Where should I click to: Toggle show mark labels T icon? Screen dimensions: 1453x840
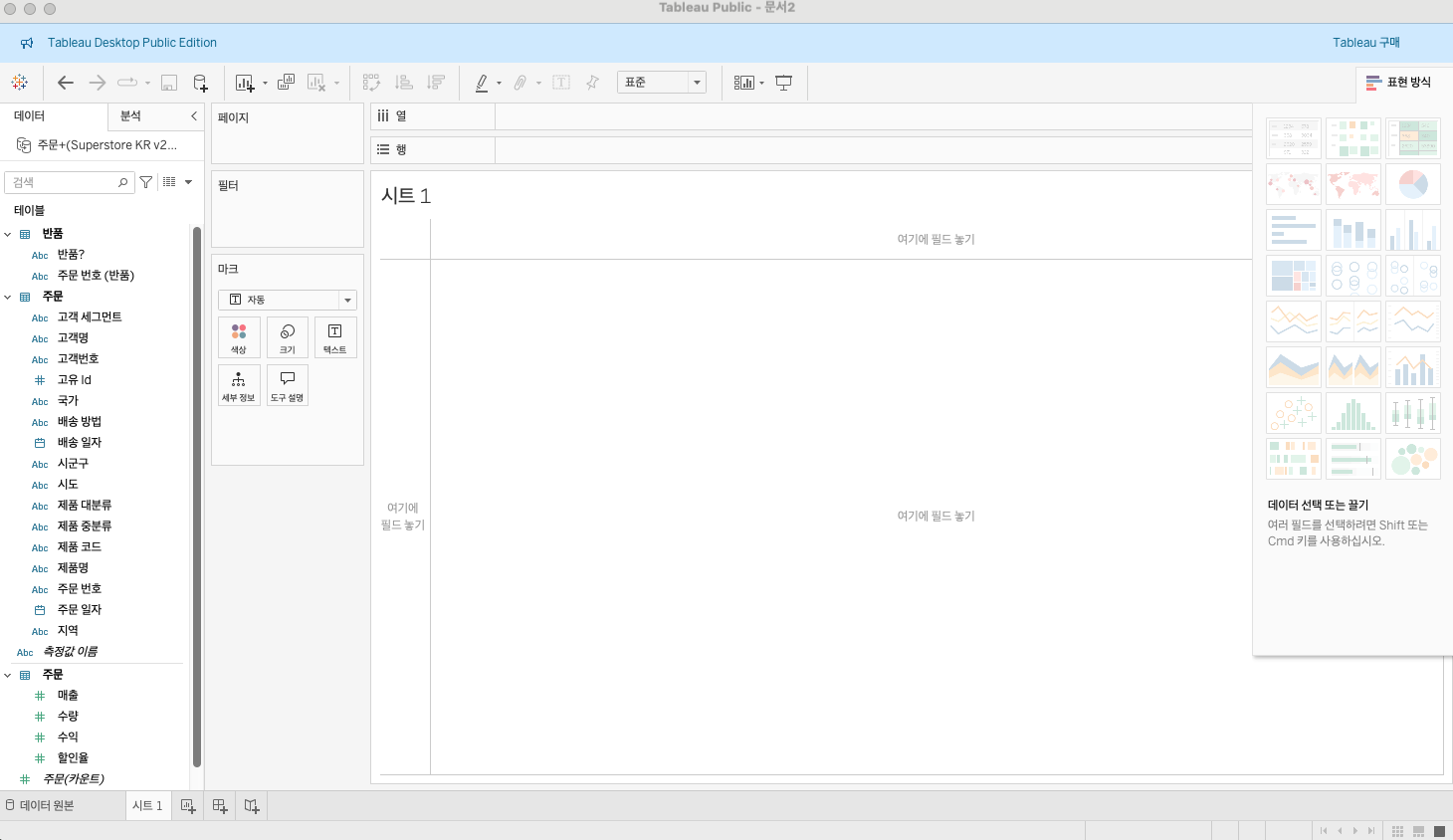[x=561, y=83]
